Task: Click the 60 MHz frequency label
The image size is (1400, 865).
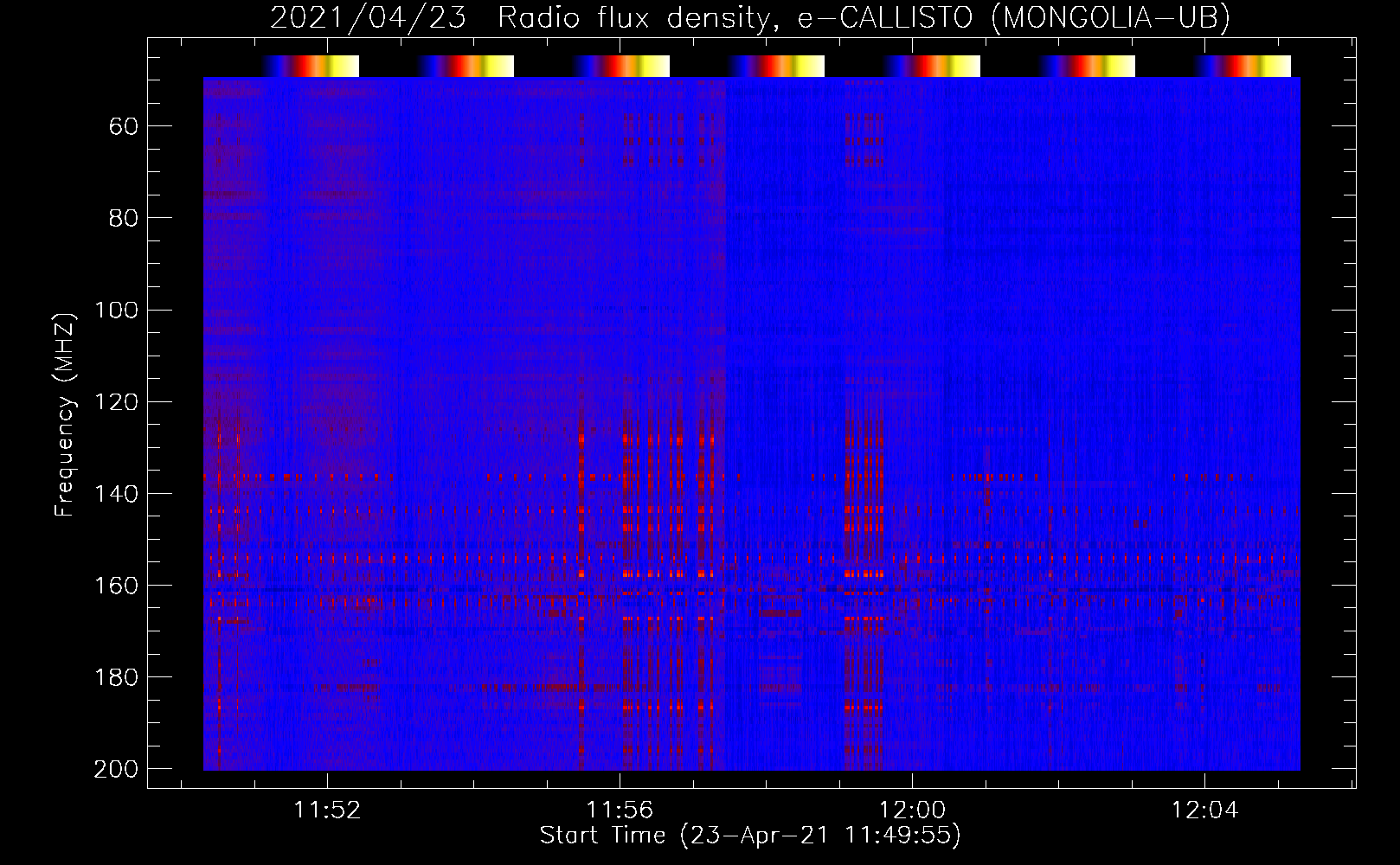Action: [124, 127]
